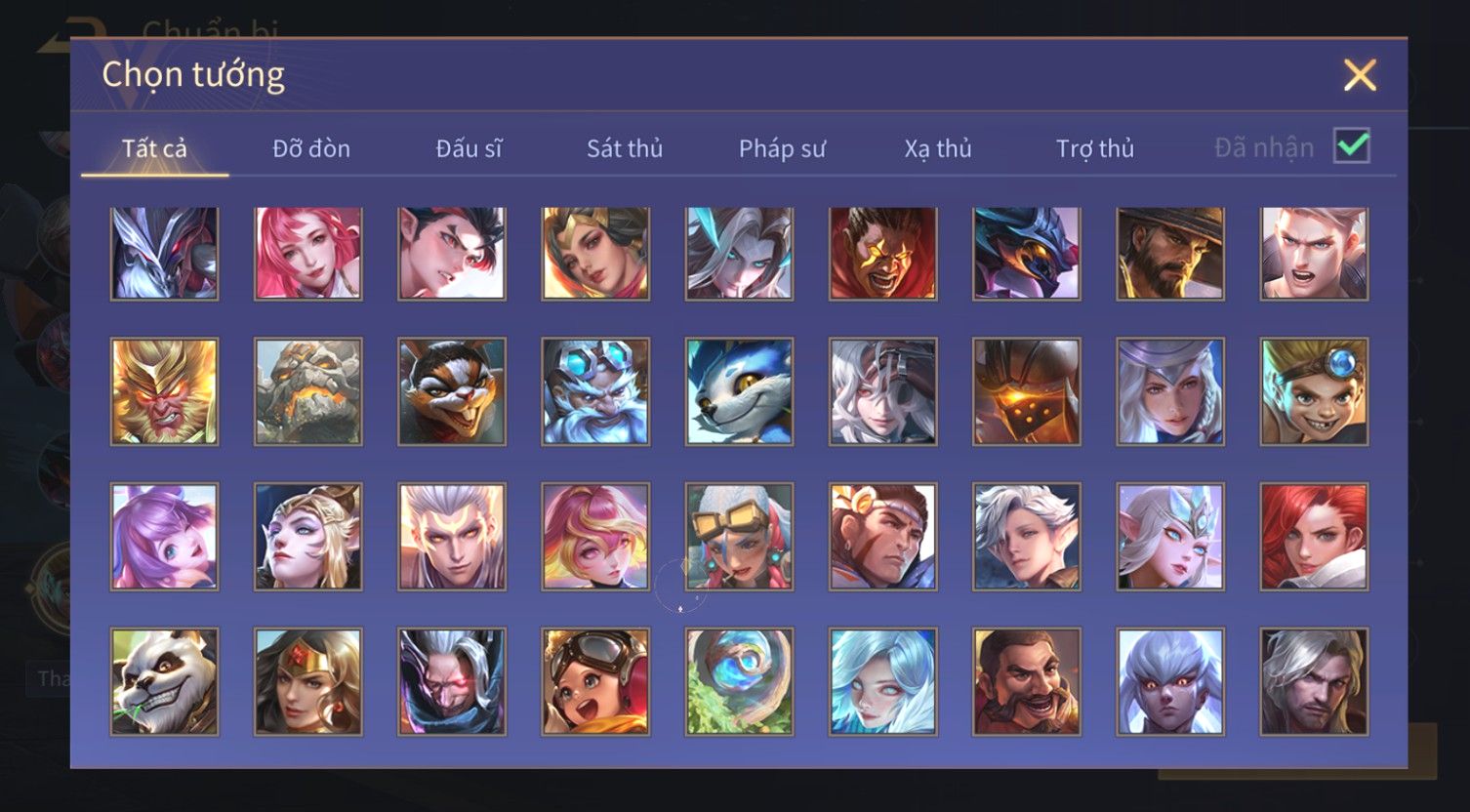Select the white-bearded dwarf with blue goggles
This screenshot has height=812, width=1470.
(595, 391)
